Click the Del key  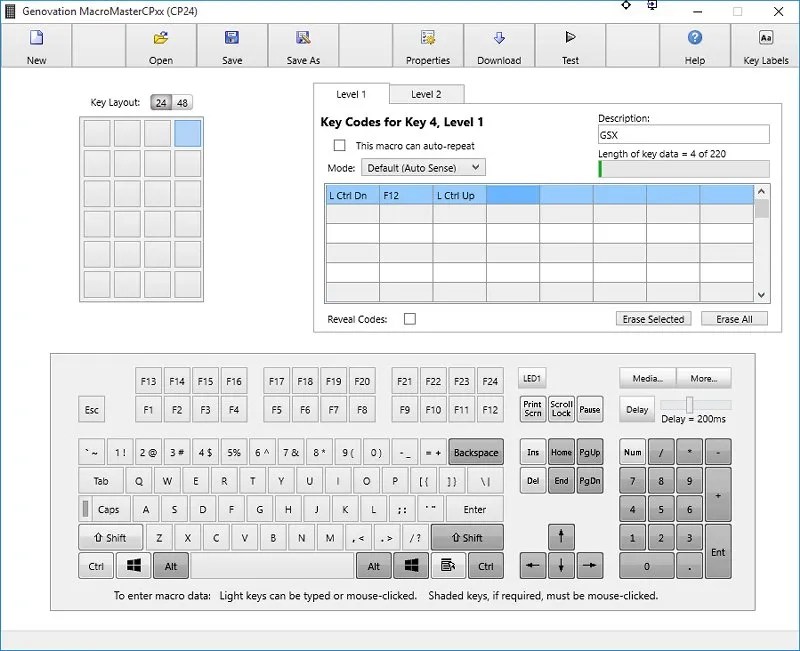point(533,481)
